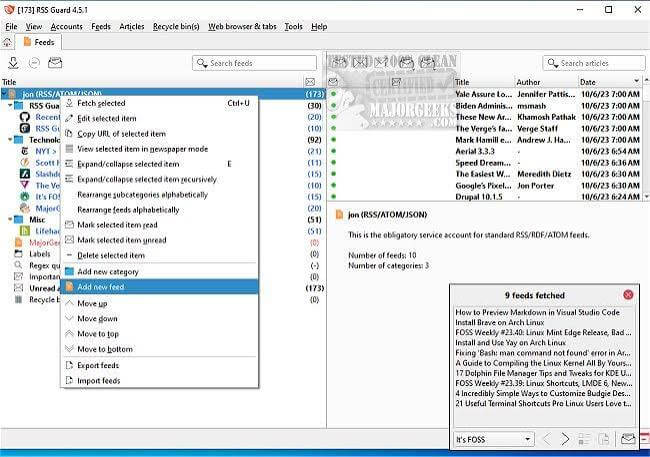
Task: Open the Tools menu
Action: pyautogui.click(x=293, y=27)
